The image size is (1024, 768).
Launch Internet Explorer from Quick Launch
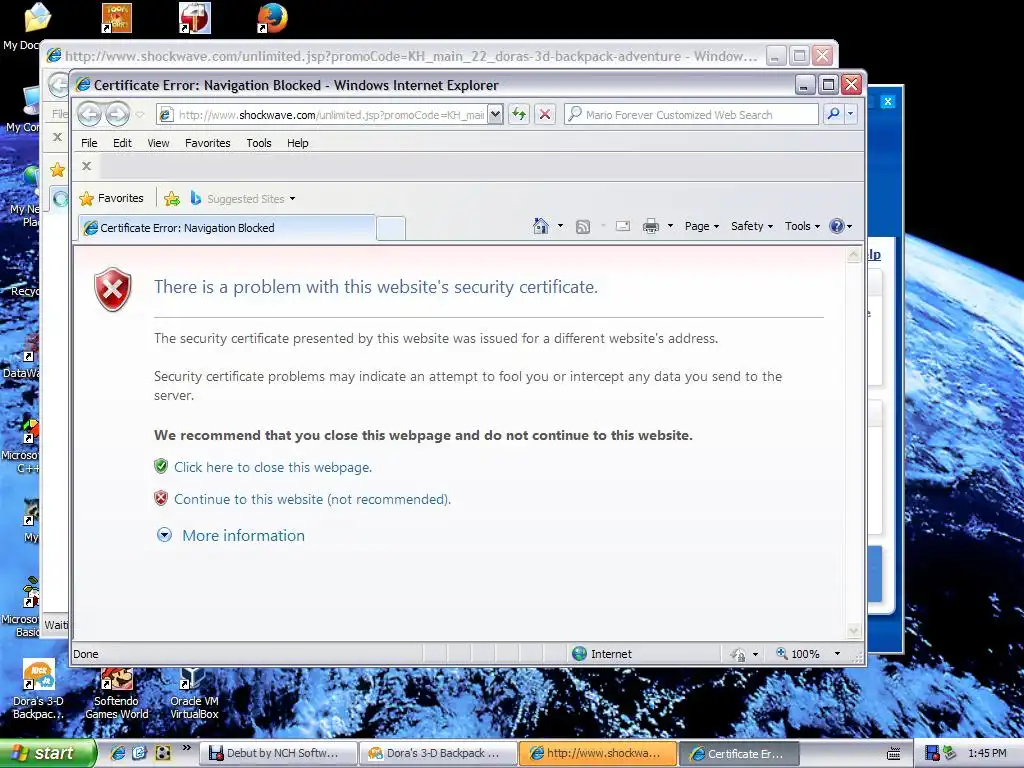coord(118,753)
